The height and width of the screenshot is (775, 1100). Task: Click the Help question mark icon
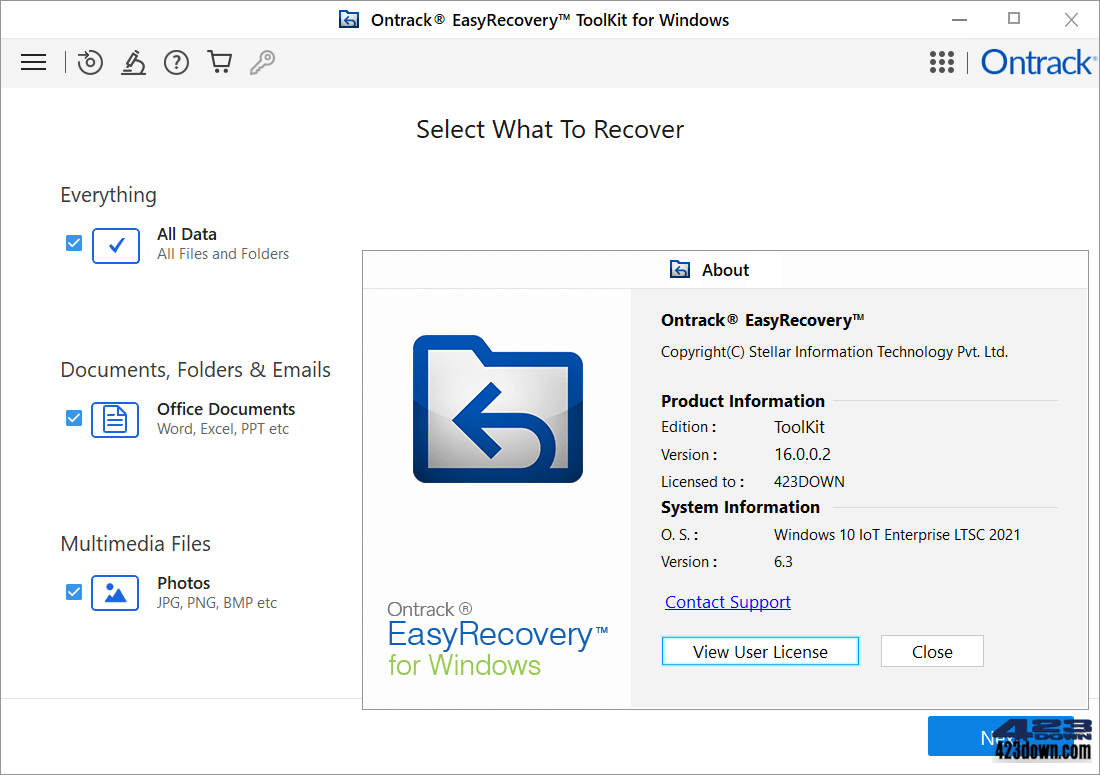tap(176, 62)
